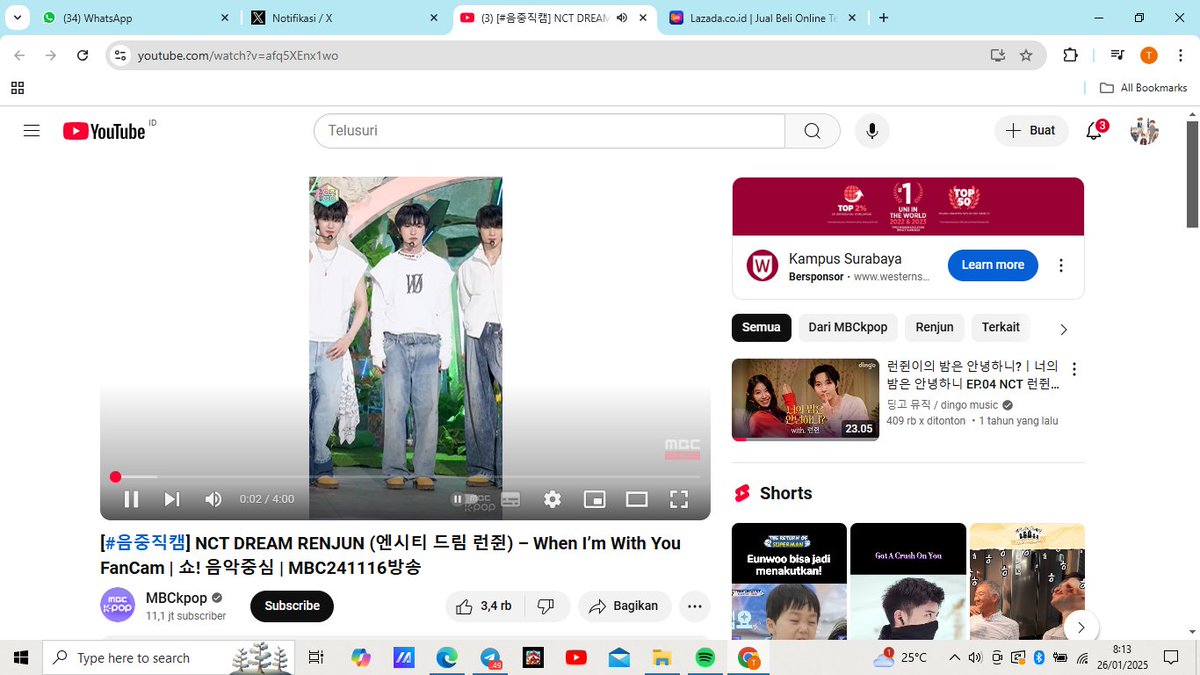Go to YouTube home via logo
1200x675 pixels.
click(104, 131)
